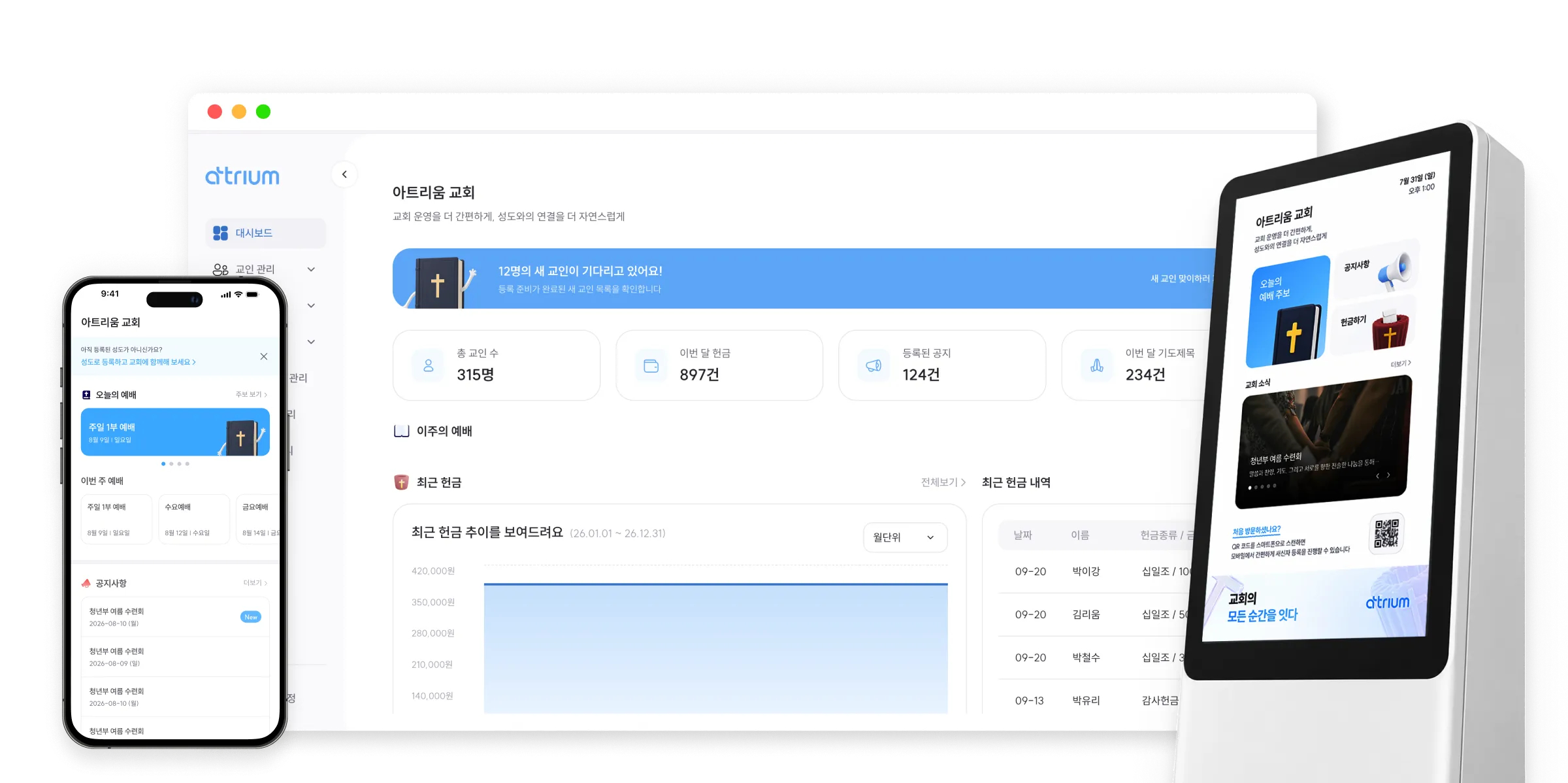Screen dimensions: 1568x783
Task: Open the 새 교인 맞이하러 link in banner
Action: coord(1181,278)
